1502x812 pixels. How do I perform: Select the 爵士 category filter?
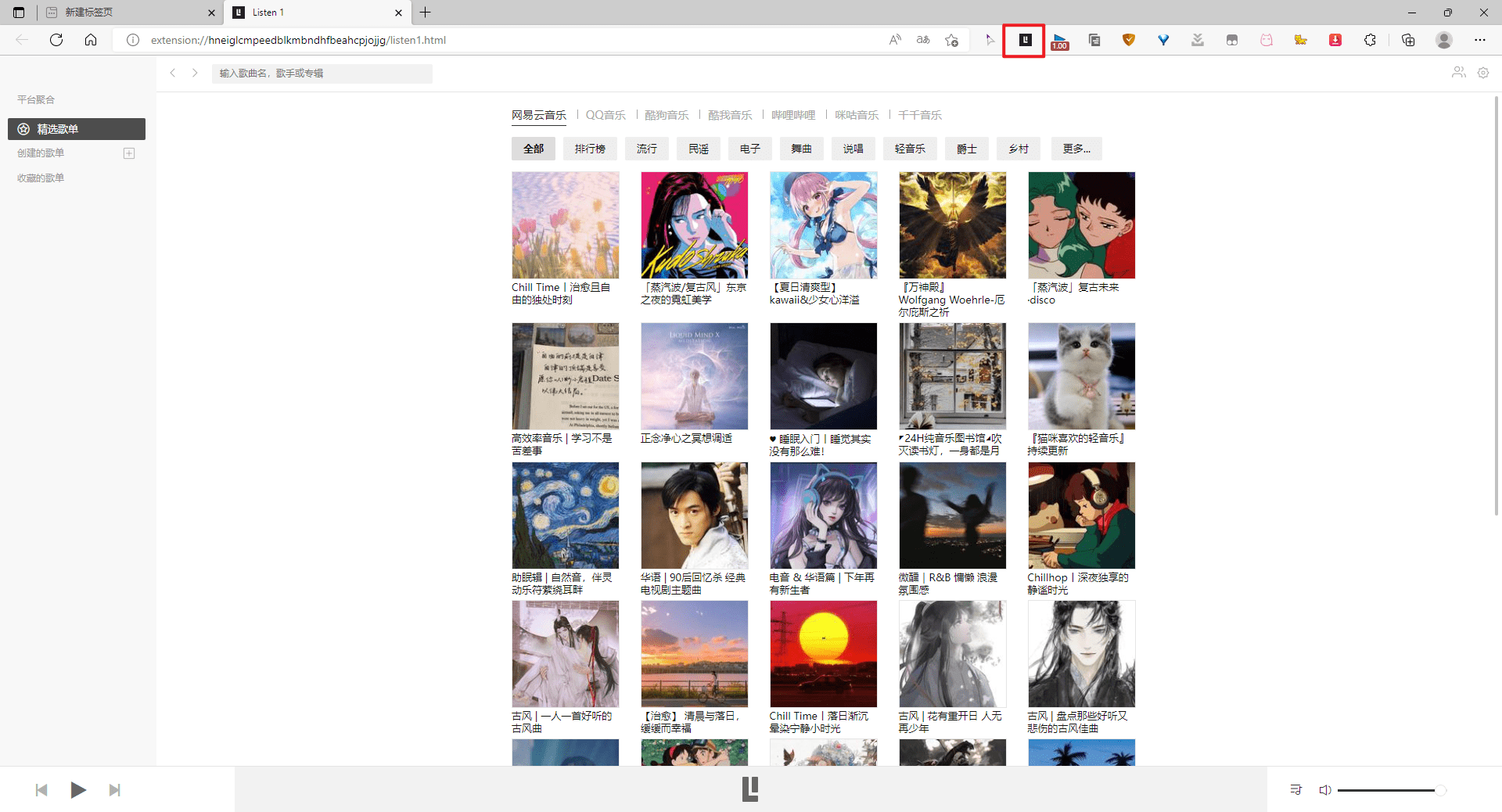point(967,149)
